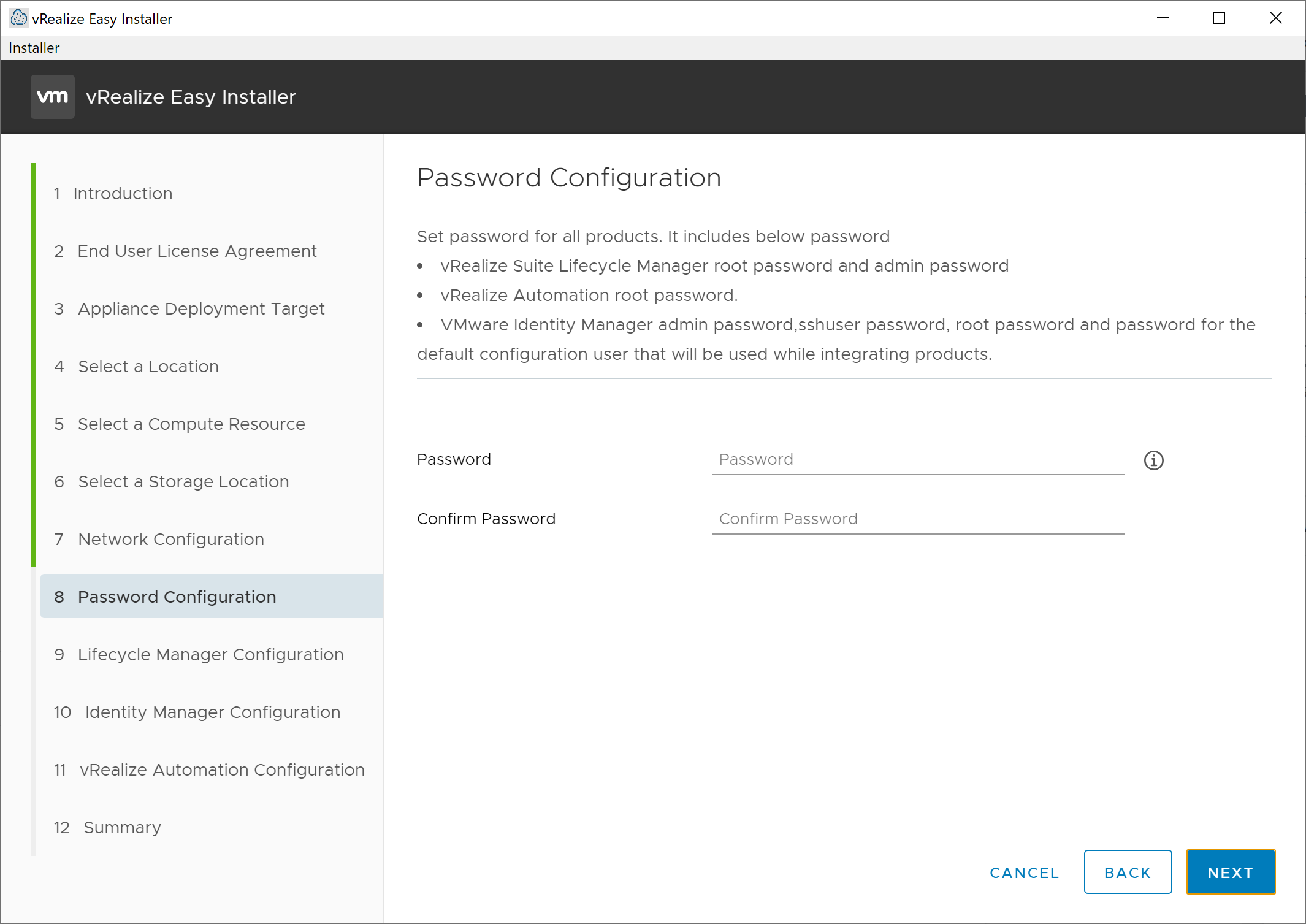The height and width of the screenshot is (924, 1306).
Task: Click the password info icon
Action: 1153,460
